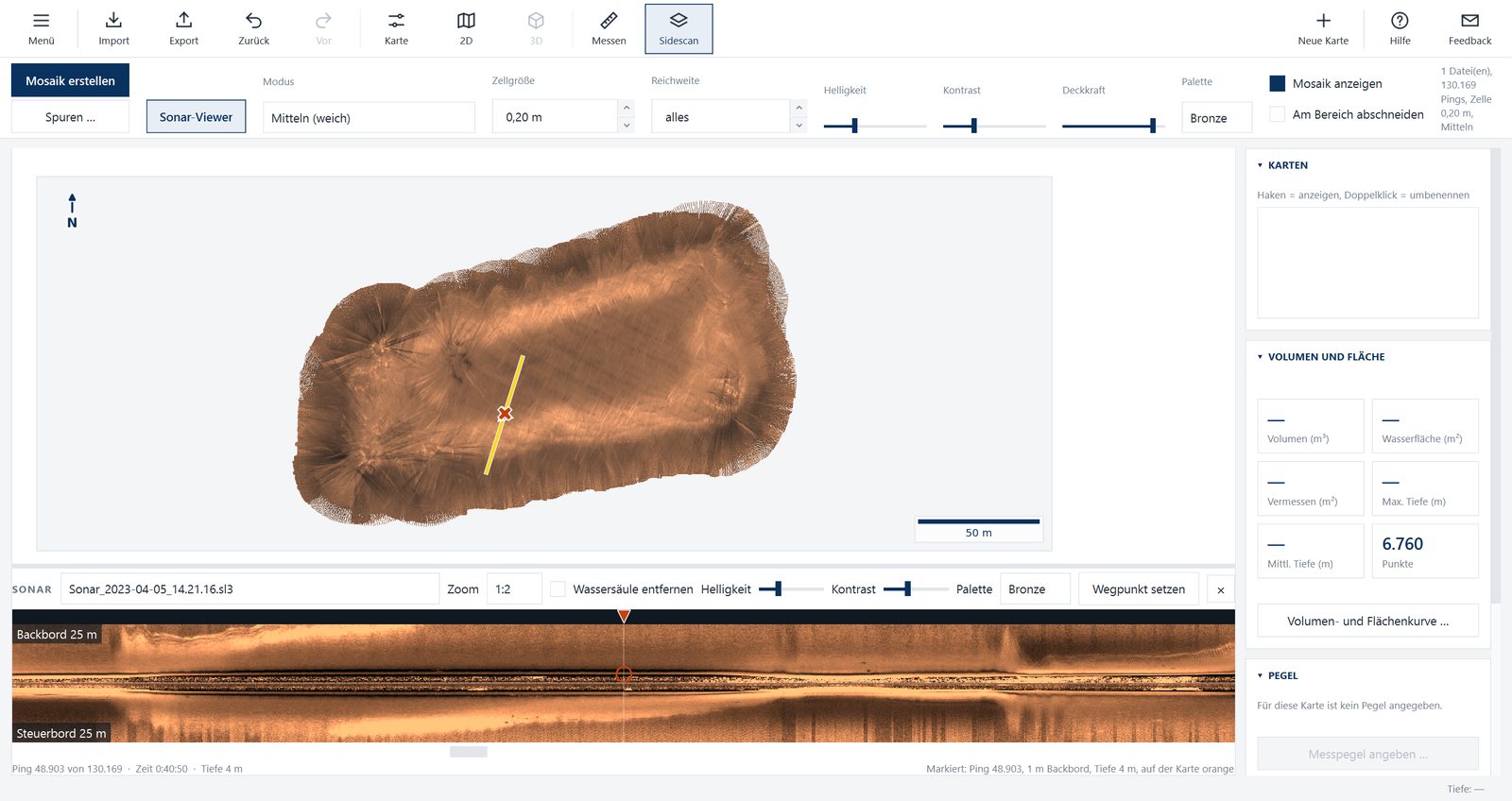Increase Zellgröße with up stepper arrow
This screenshot has height=801, width=1512.
coord(627,108)
